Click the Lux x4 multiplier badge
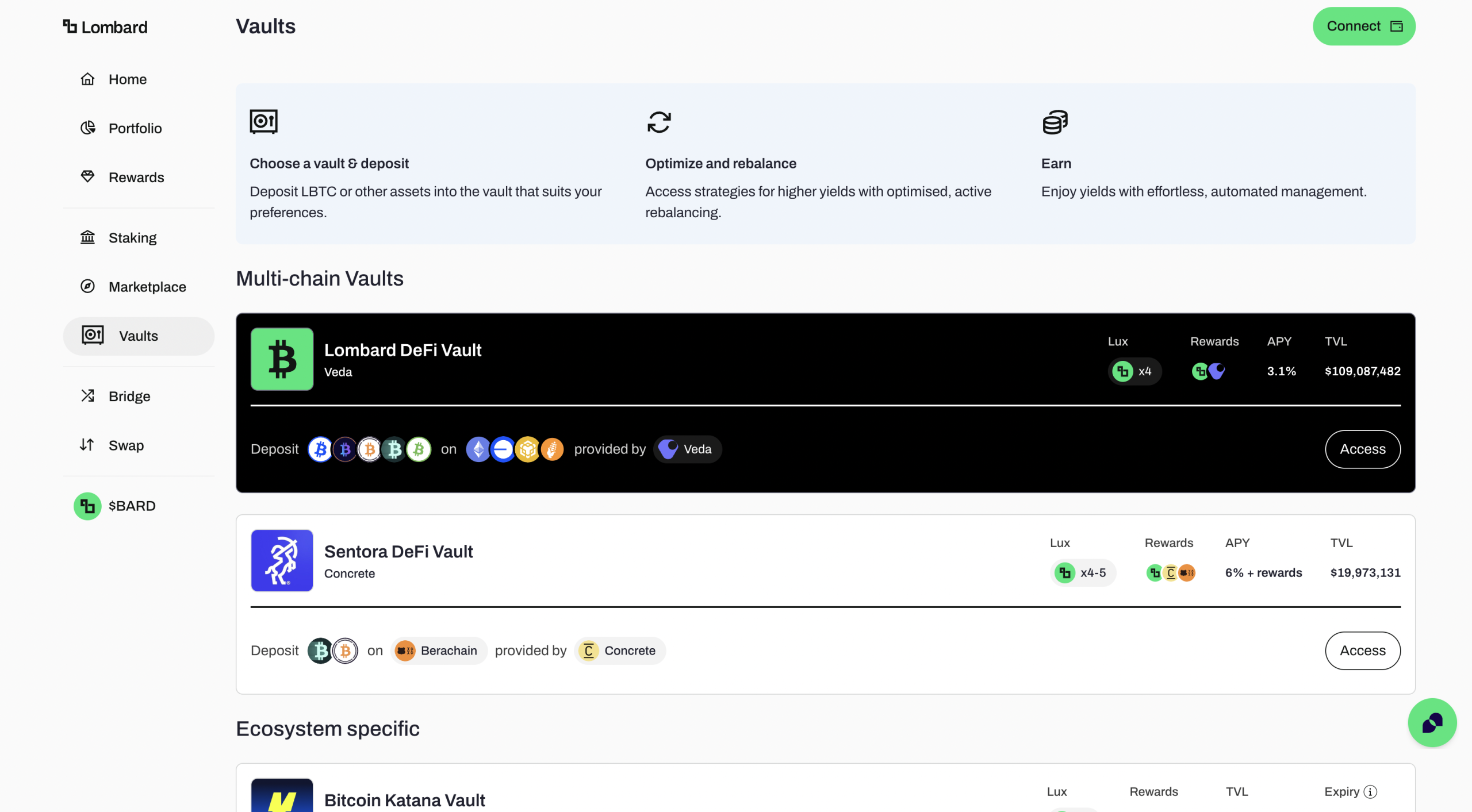The image size is (1472, 812). click(x=1134, y=371)
